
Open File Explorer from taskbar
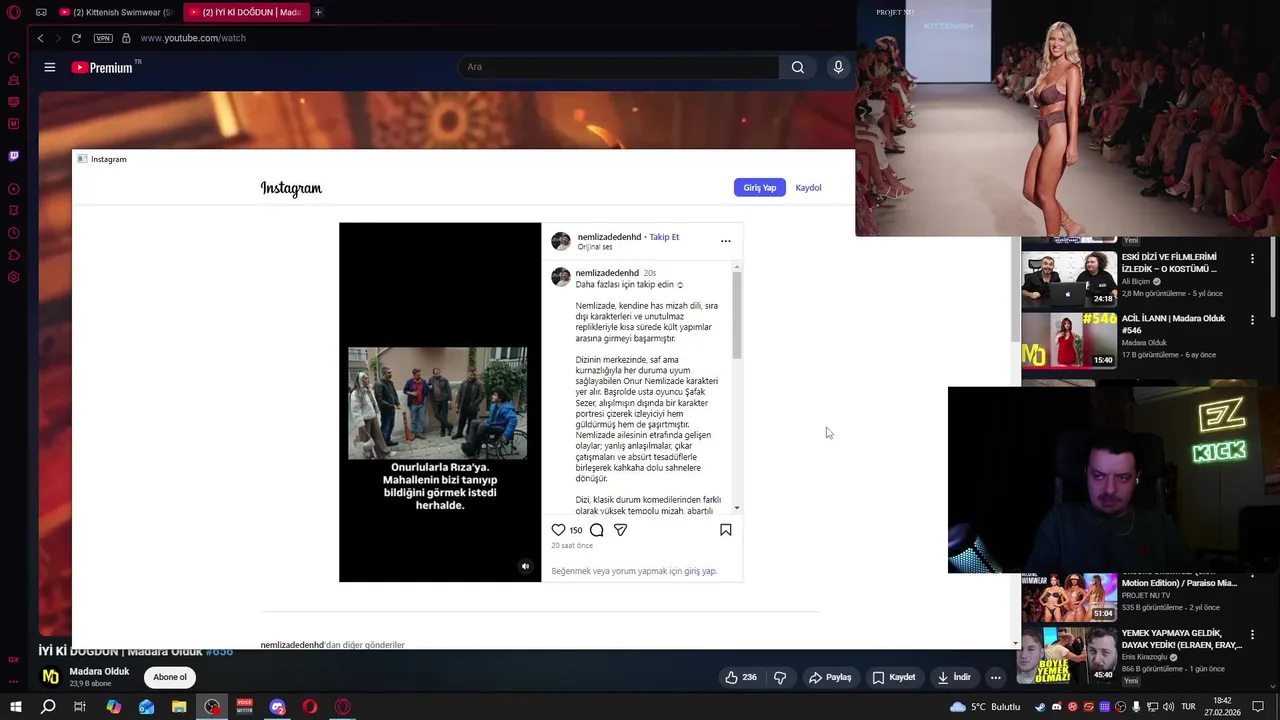179,707
